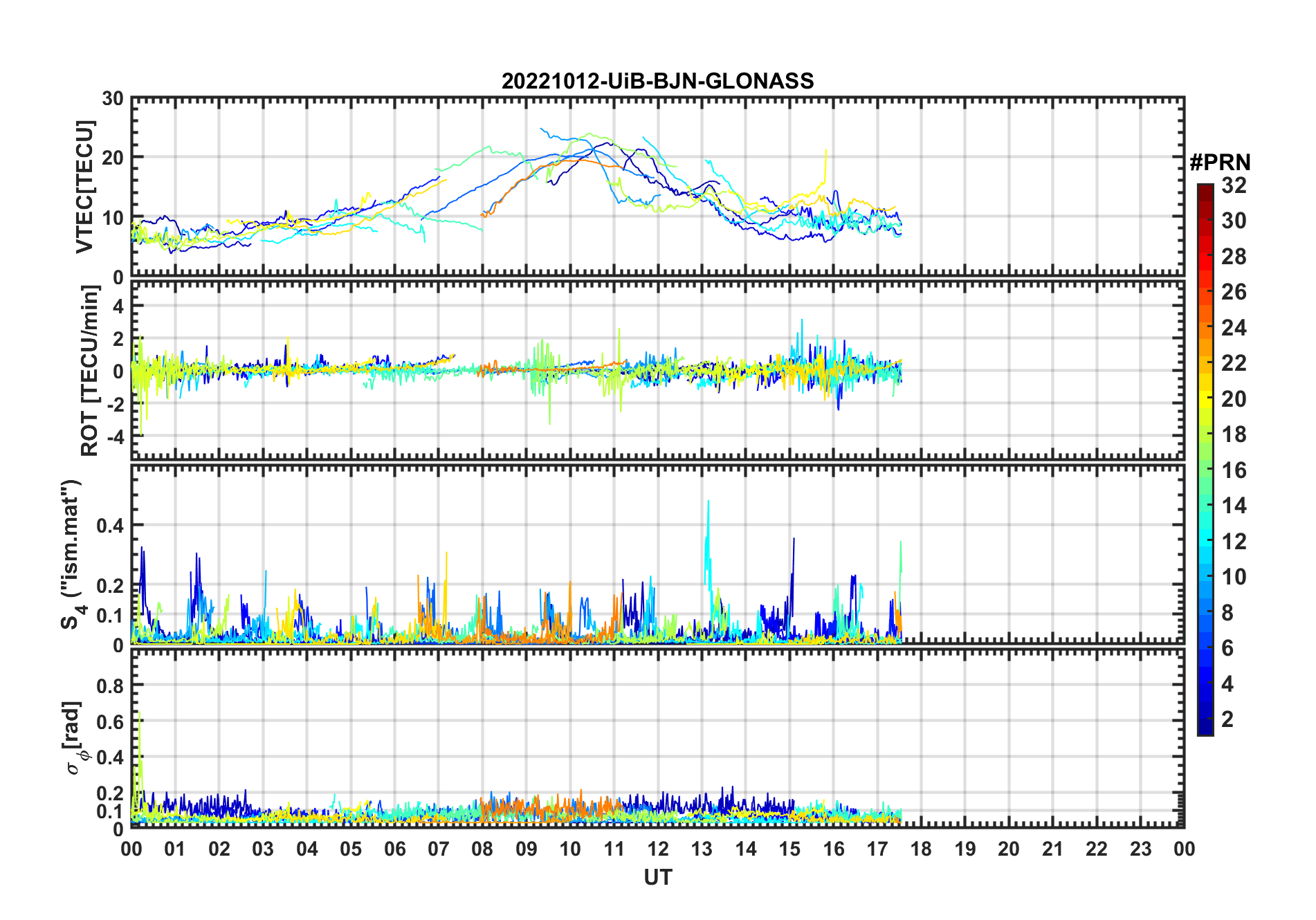The width and height of the screenshot is (1316, 920).
Task: Click VTEC y-axis tick label 30
Action: click(113, 99)
